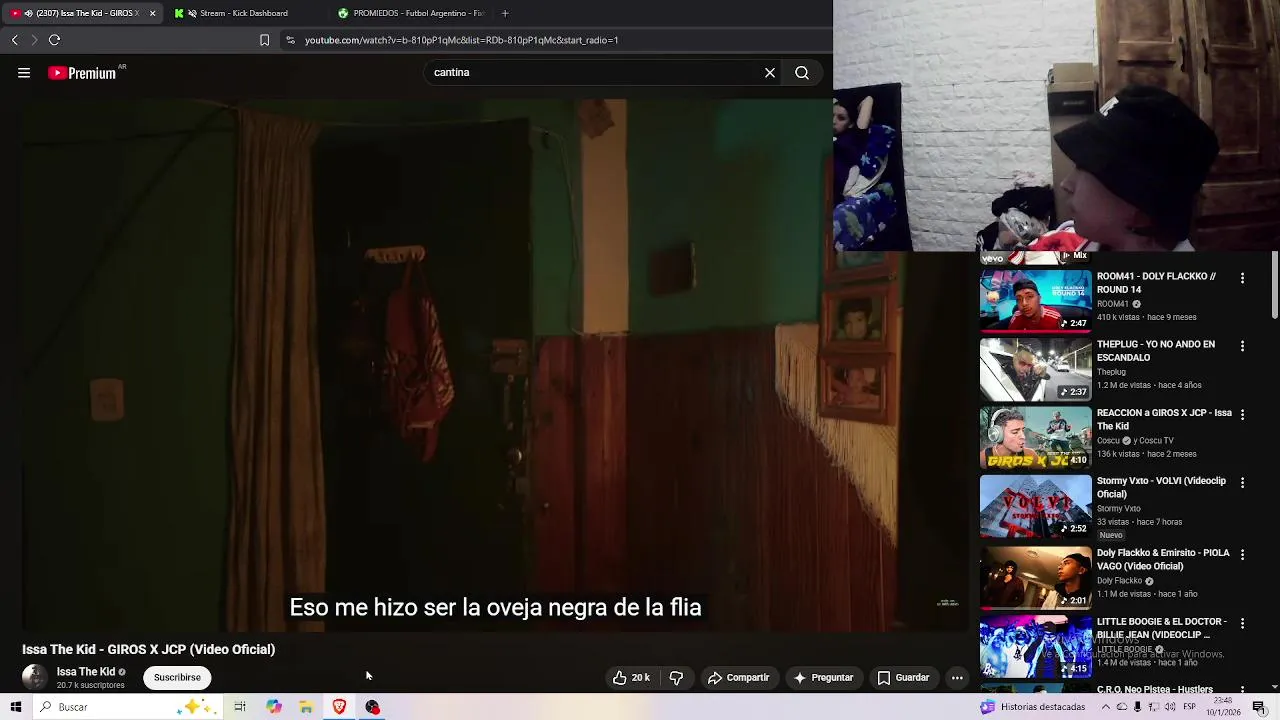The width and height of the screenshot is (1280, 720).
Task: Open Brave browser taskbar icon
Action: pos(339,707)
